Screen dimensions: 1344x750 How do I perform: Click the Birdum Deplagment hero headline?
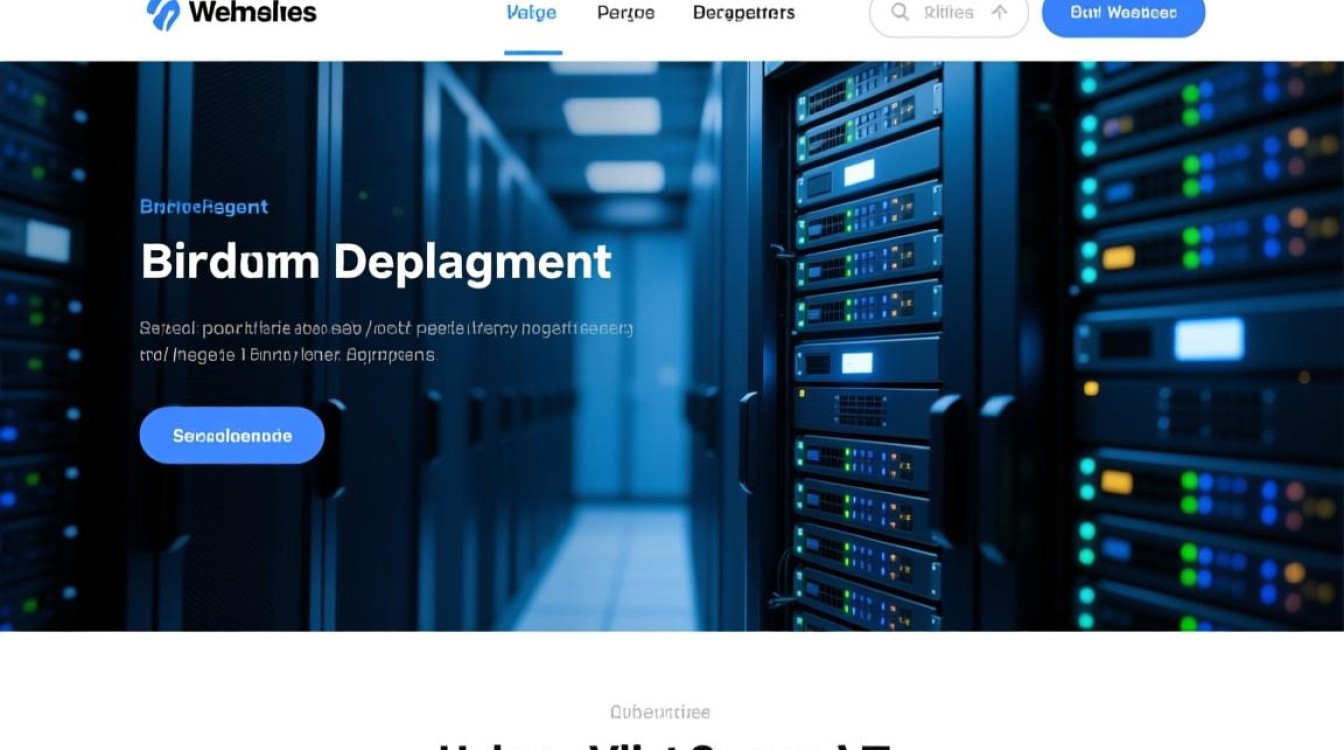375,262
